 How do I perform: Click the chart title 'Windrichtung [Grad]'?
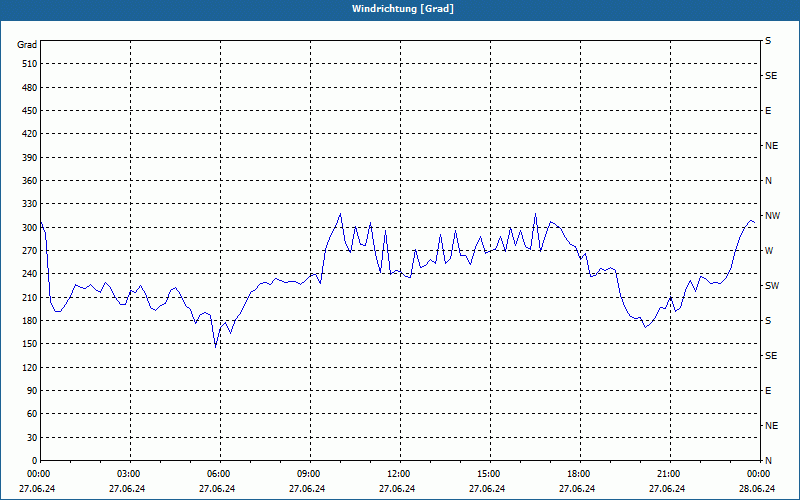coord(403,9)
